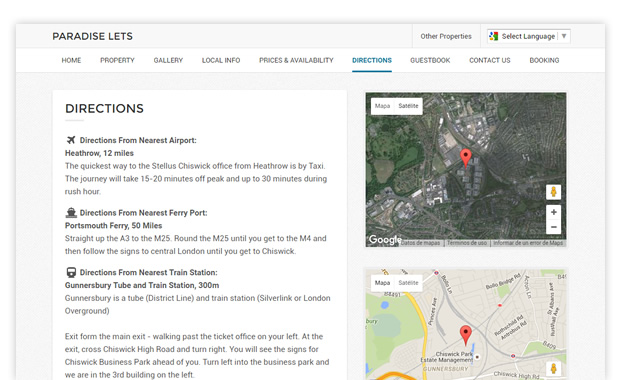
Task: Zoom in on the satellite map
Action: (554, 212)
